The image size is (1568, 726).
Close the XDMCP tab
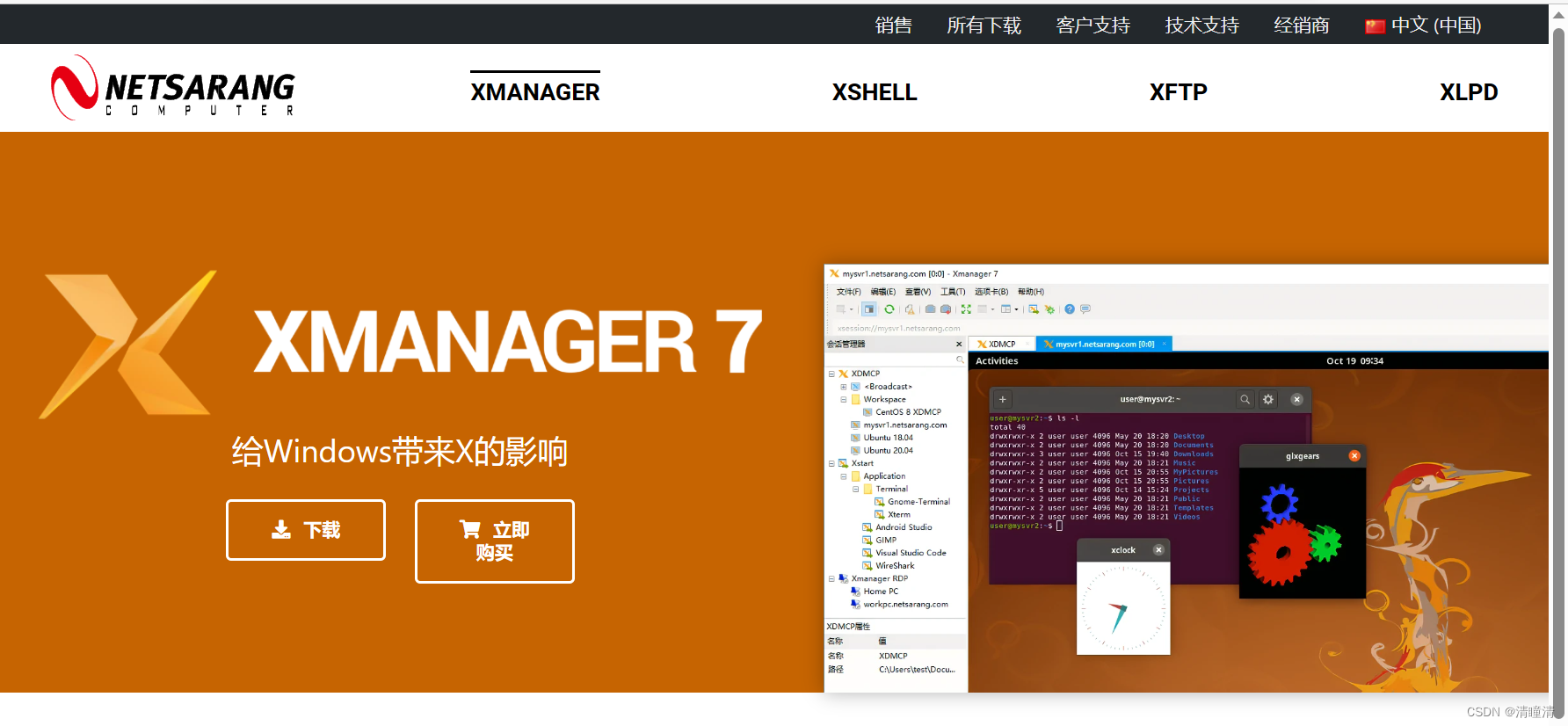click(1027, 345)
